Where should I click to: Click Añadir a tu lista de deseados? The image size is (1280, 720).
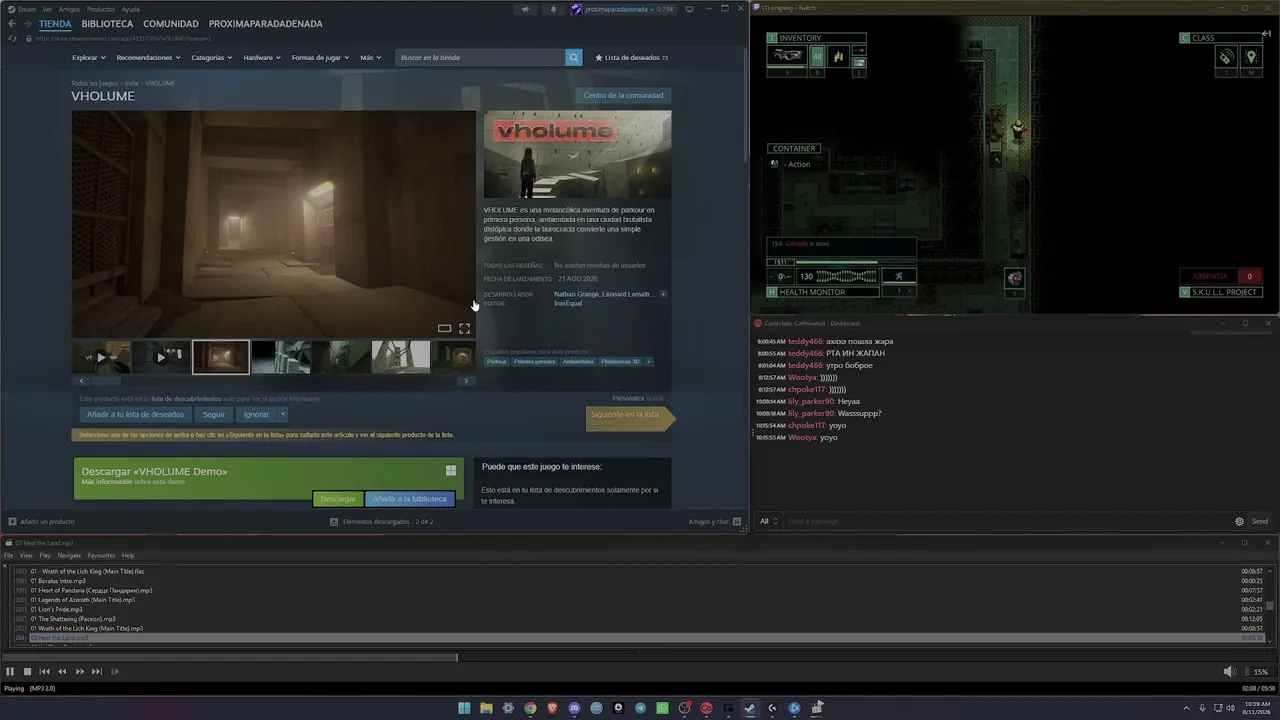point(135,414)
